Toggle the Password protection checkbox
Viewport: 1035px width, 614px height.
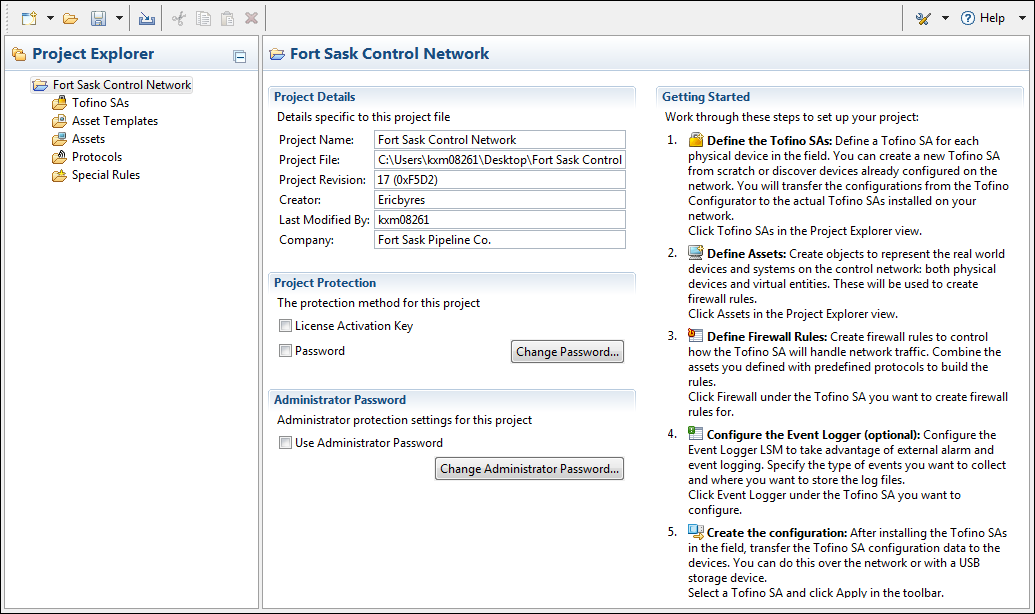(x=285, y=351)
